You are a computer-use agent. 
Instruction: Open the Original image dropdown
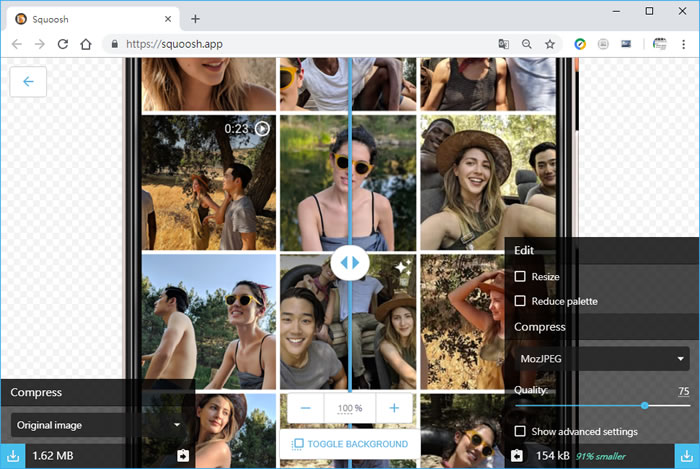[96, 425]
